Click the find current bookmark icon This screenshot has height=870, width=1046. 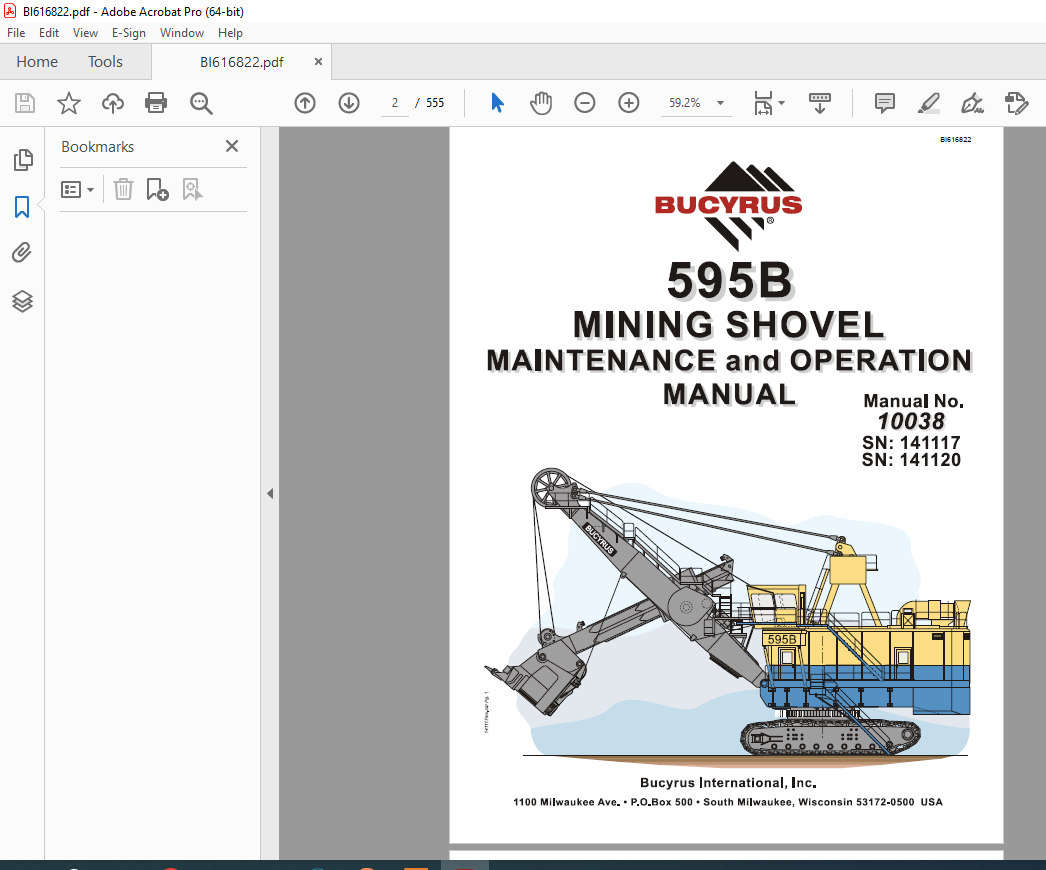tap(192, 189)
